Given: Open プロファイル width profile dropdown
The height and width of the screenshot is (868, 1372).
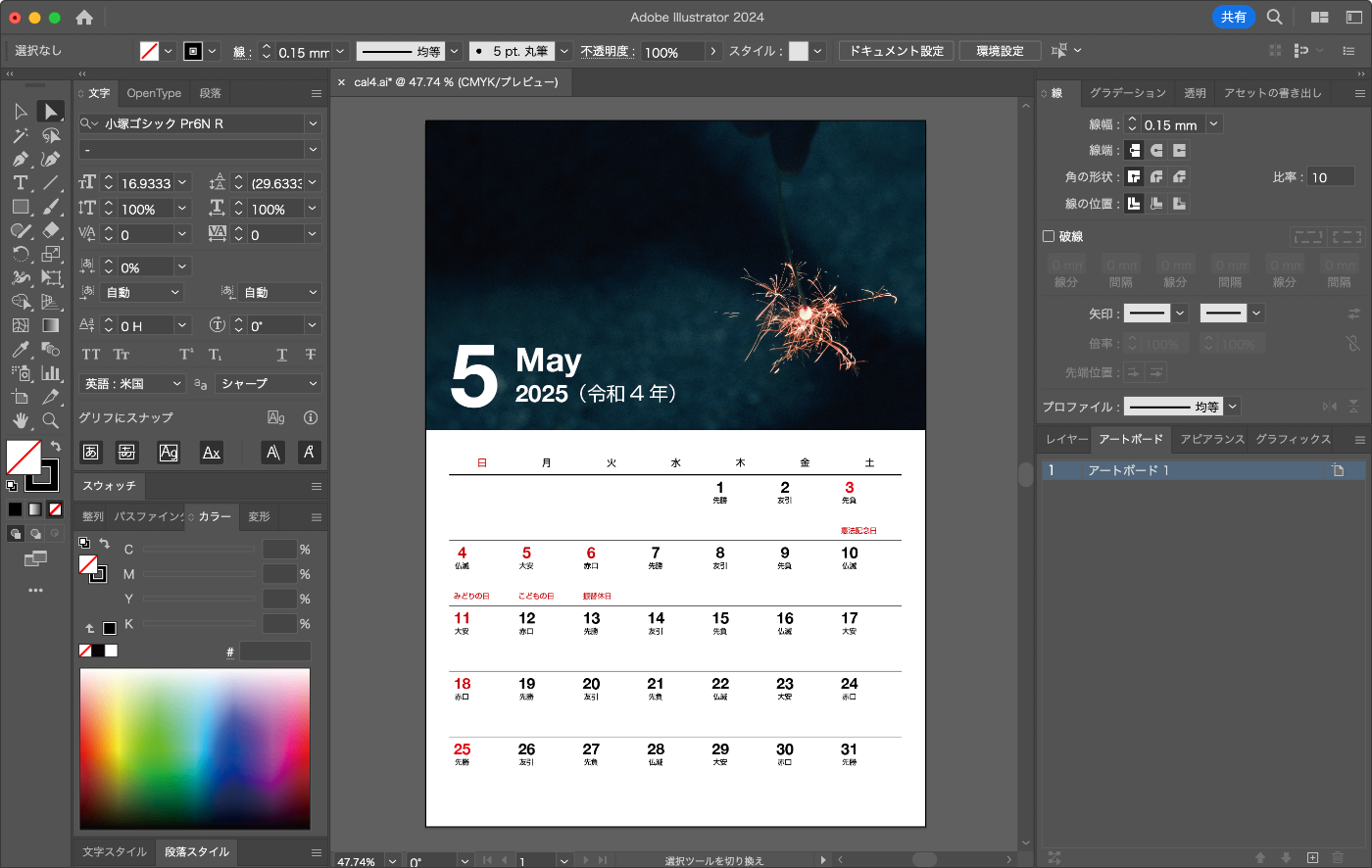Looking at the screenshot, I should (1233, 406).
